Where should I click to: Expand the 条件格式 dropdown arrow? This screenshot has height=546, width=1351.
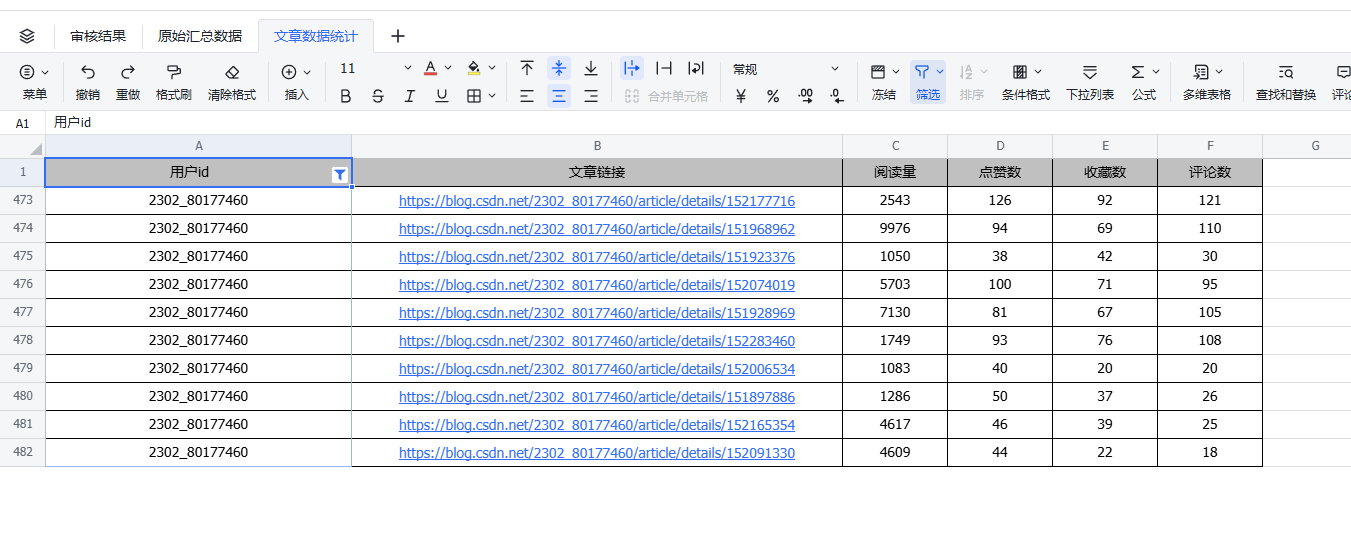(1038, 72)
